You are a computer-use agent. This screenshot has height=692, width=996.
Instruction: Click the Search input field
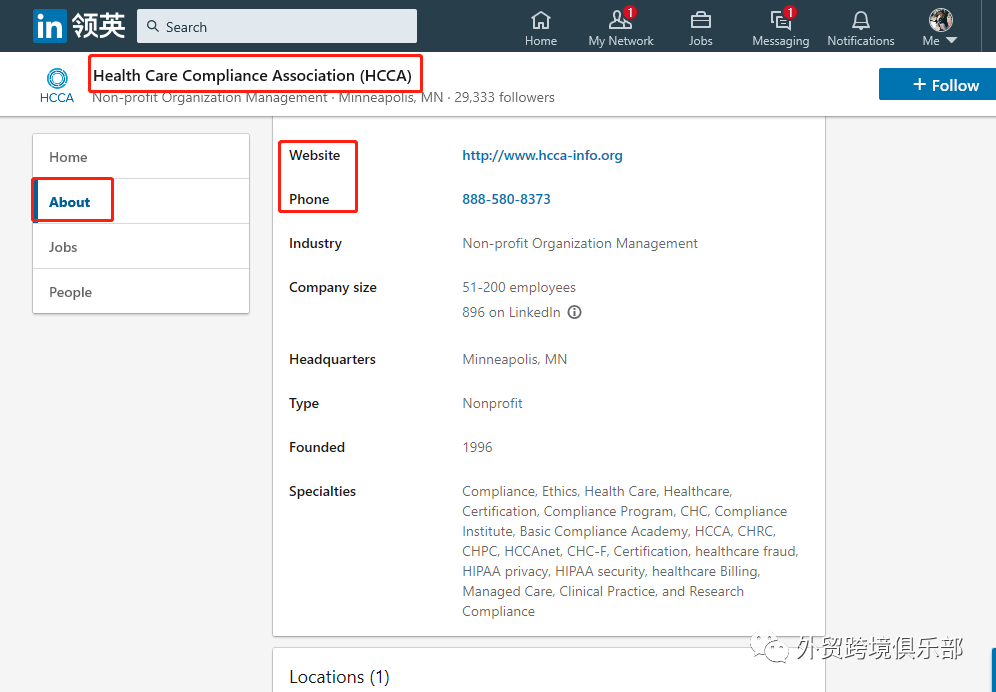tap(277, 27)
